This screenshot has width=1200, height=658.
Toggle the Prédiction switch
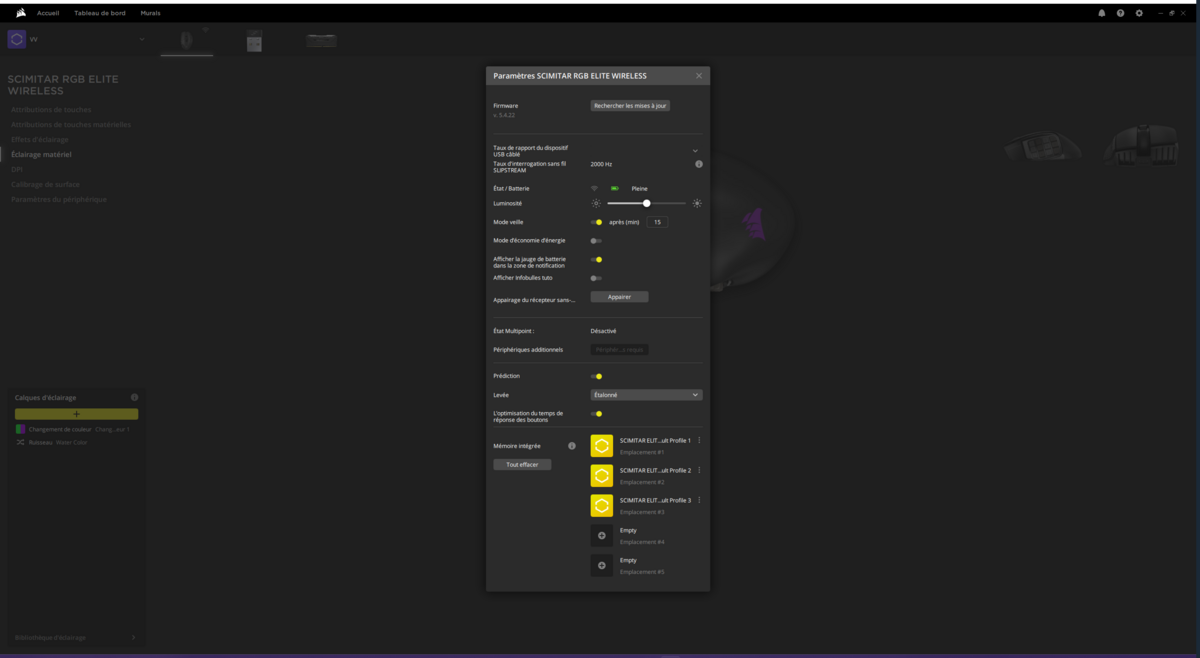[x=596, y=376]
